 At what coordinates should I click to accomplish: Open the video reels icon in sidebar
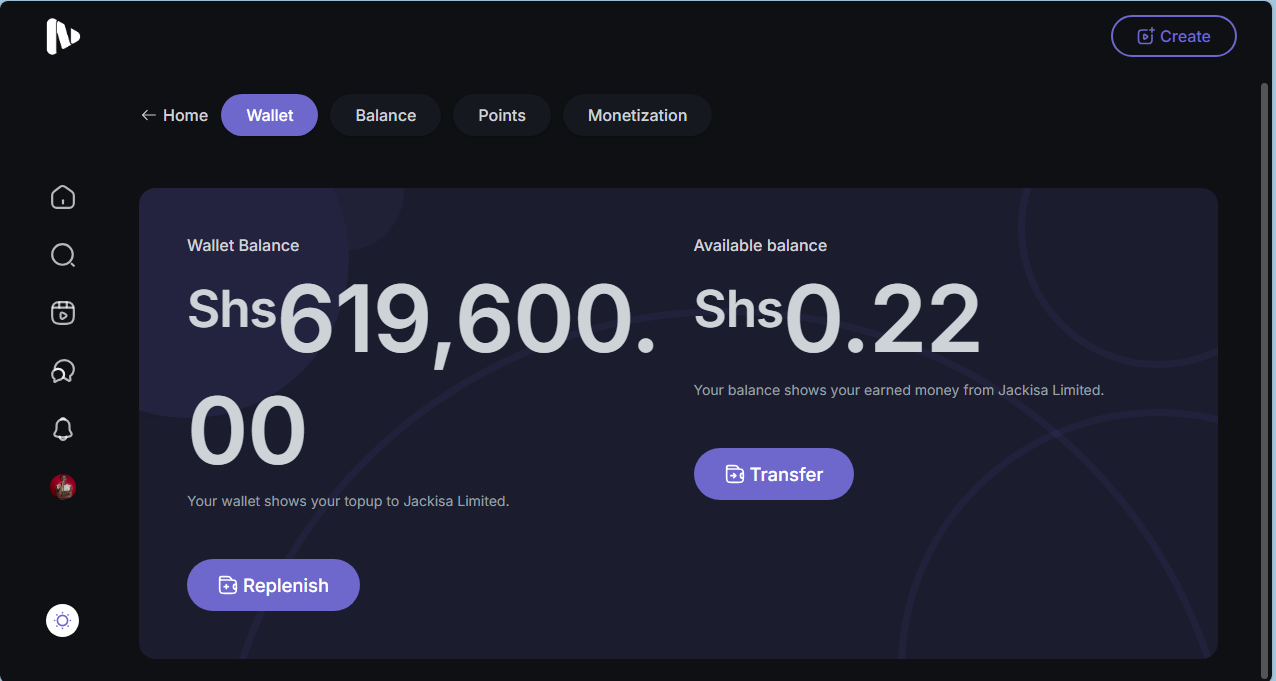[63, 313]
